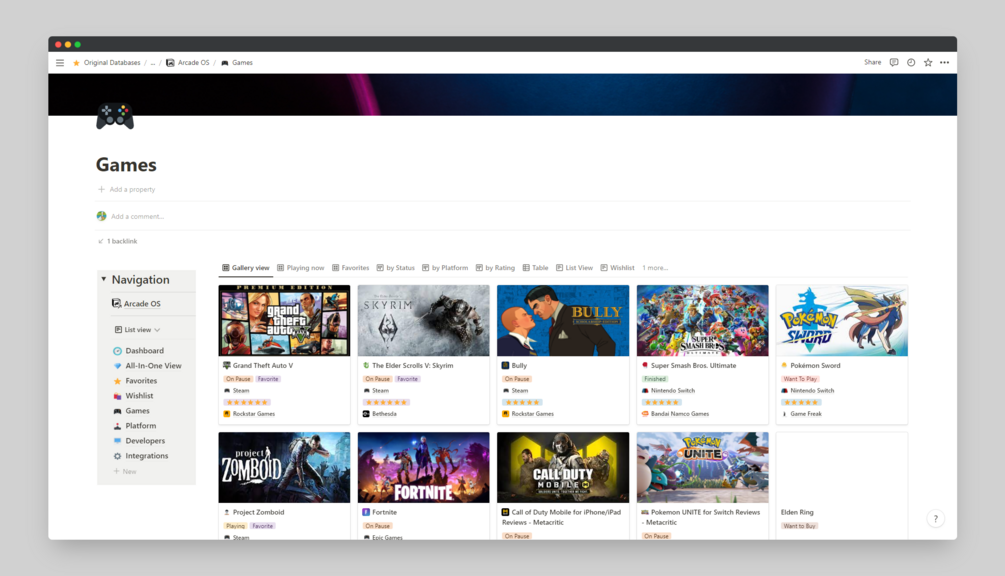This screenshot has width=1005, height=576.
Task: Open the Bully cover thumbnail
Action: click(x=563, y=320)
